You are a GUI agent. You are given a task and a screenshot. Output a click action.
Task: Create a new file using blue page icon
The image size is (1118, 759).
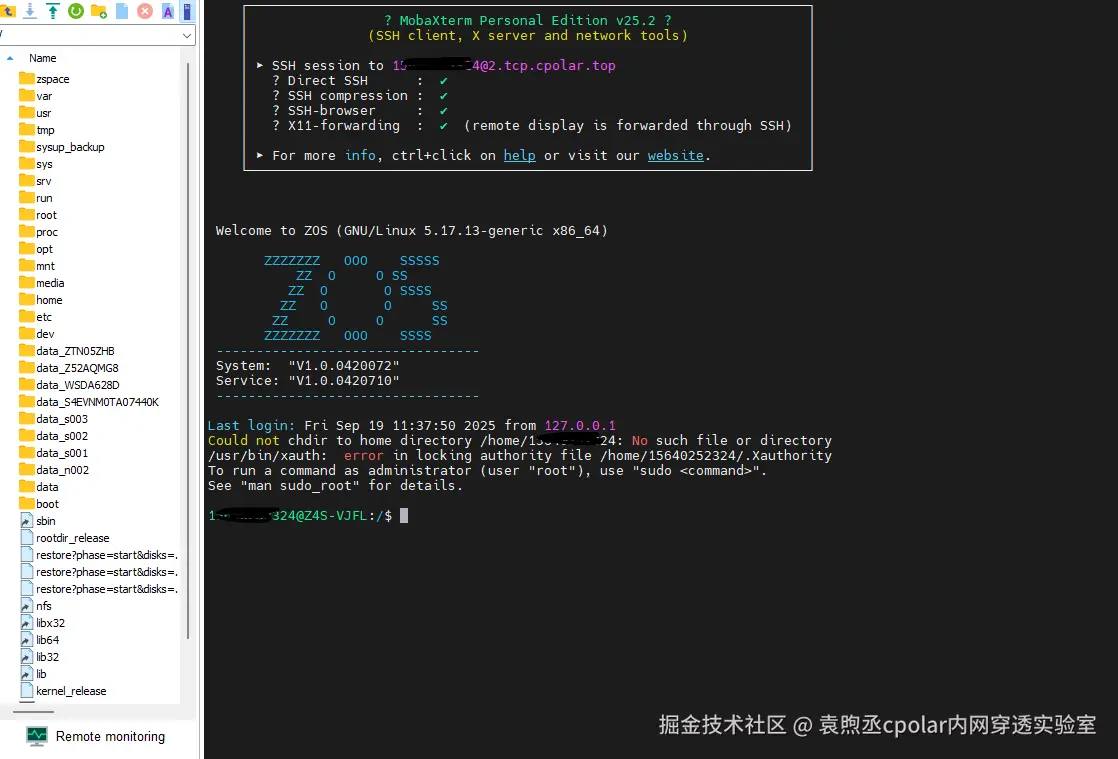coord(122,11)
